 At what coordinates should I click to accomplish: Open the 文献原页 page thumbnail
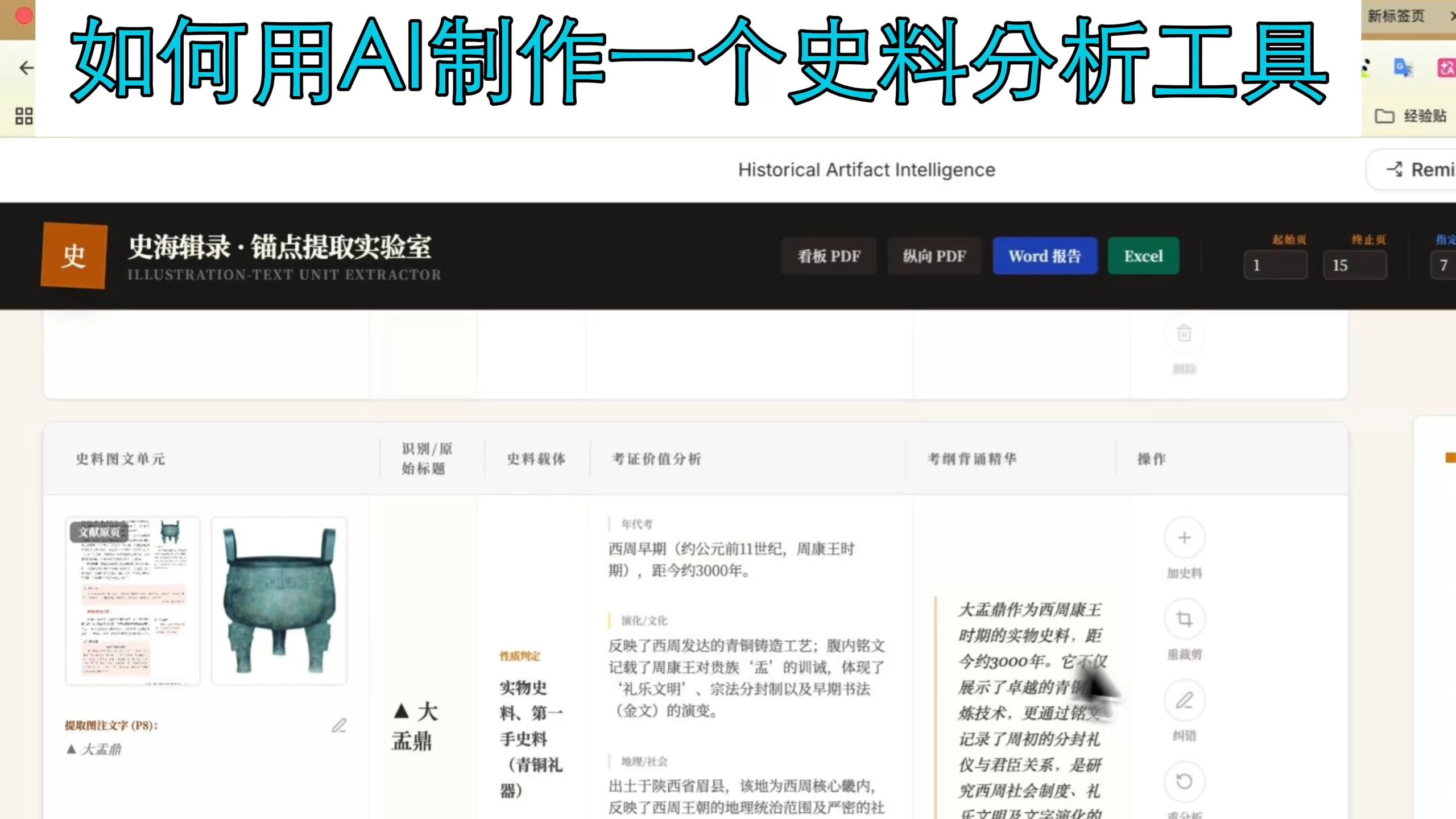pyautogui.click(x=133, y=601)
